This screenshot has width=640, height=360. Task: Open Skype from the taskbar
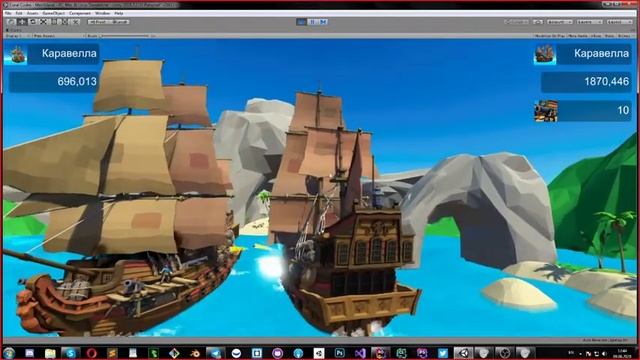point(71,353)
